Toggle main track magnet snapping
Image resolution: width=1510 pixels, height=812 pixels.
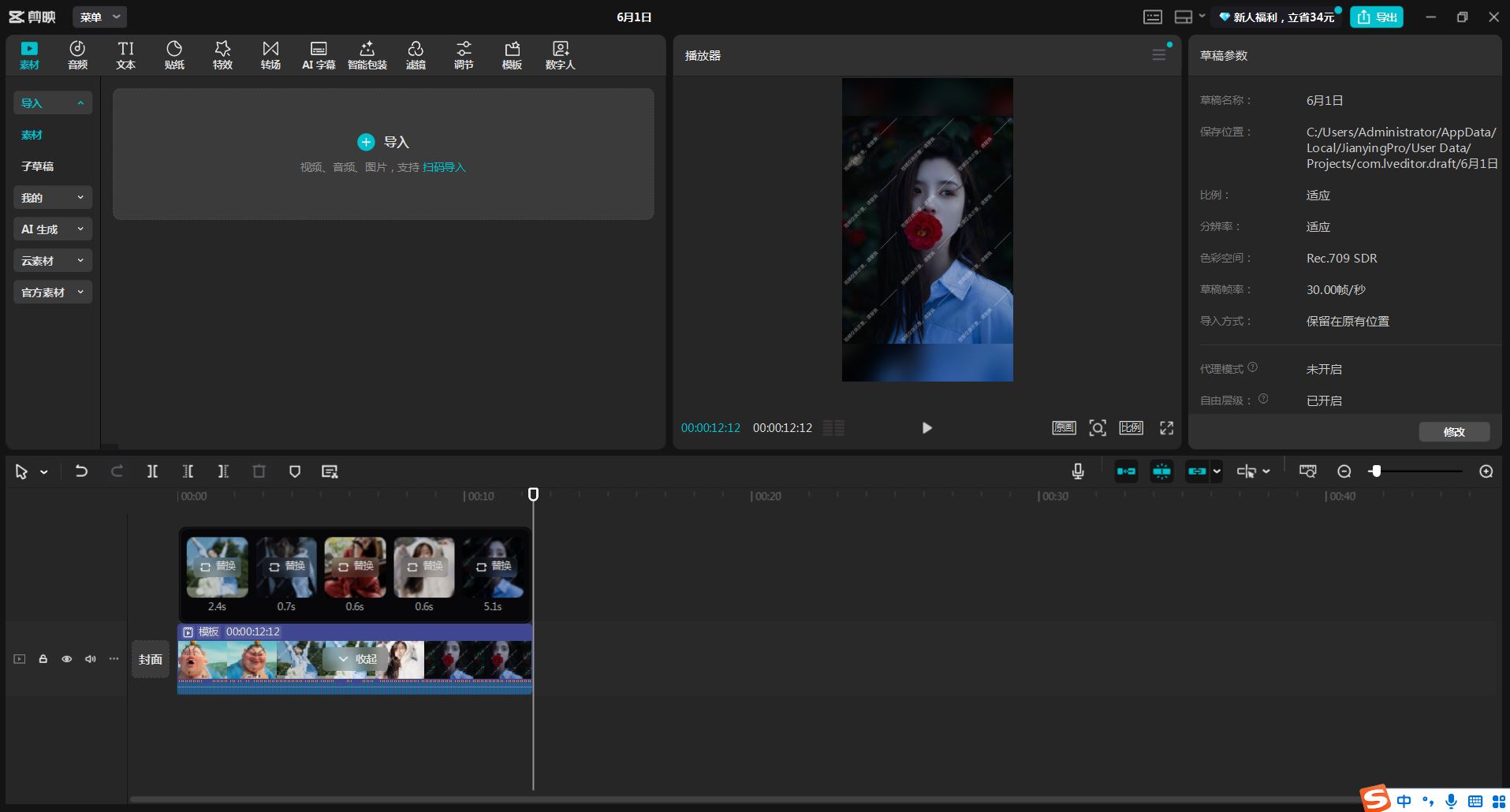1126,471
